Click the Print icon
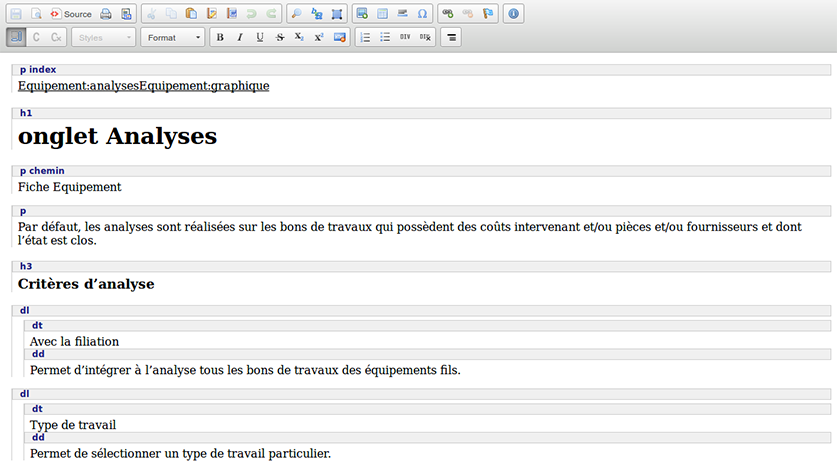Viewport: 837px width, 469px height. (106, 14)
